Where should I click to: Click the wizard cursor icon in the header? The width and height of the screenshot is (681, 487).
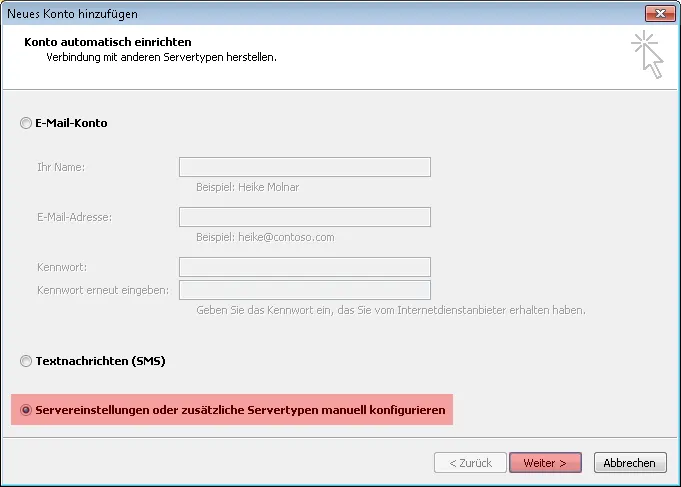pos(647,54)
